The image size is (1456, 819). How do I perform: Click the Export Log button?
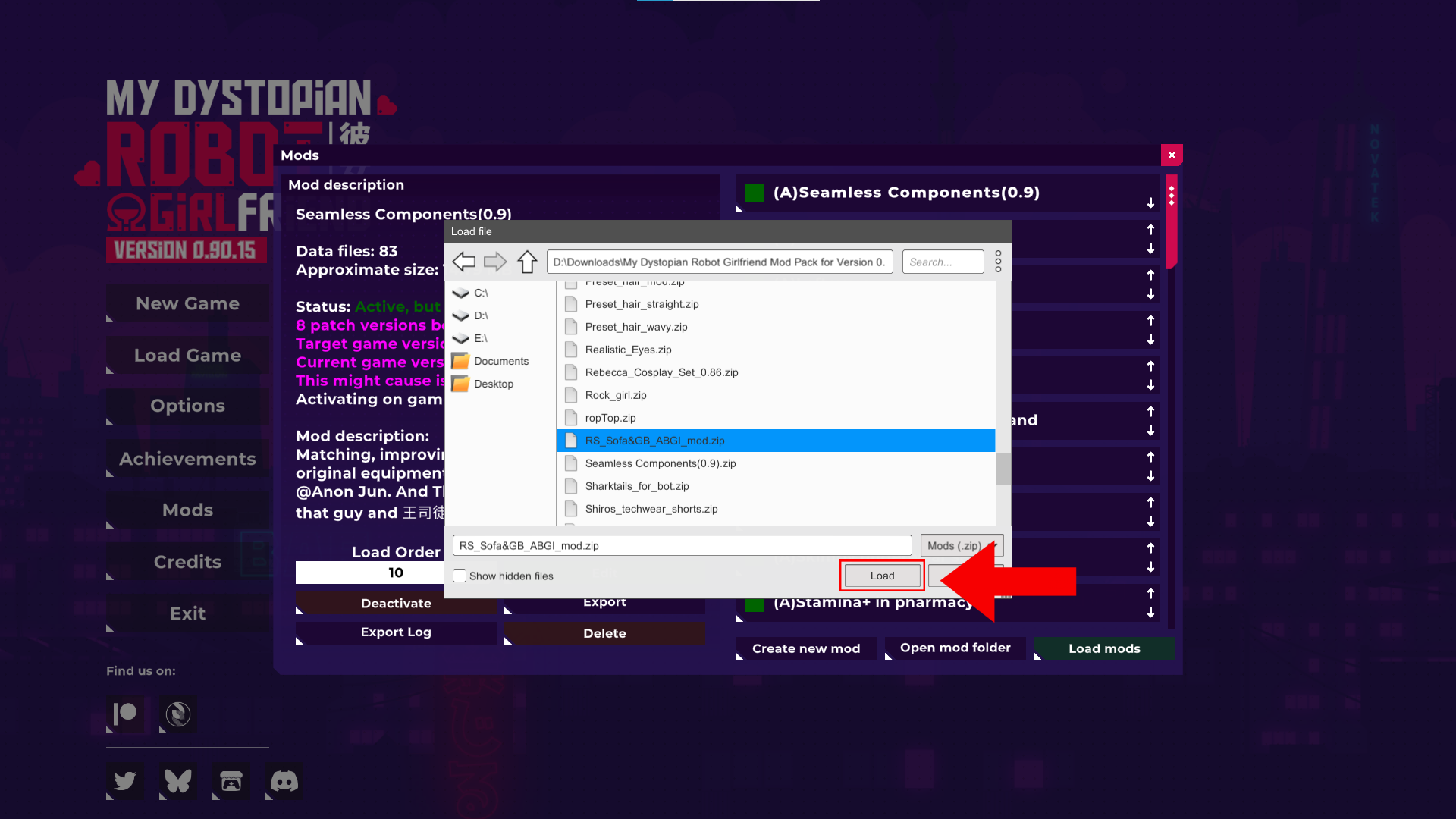396,632
